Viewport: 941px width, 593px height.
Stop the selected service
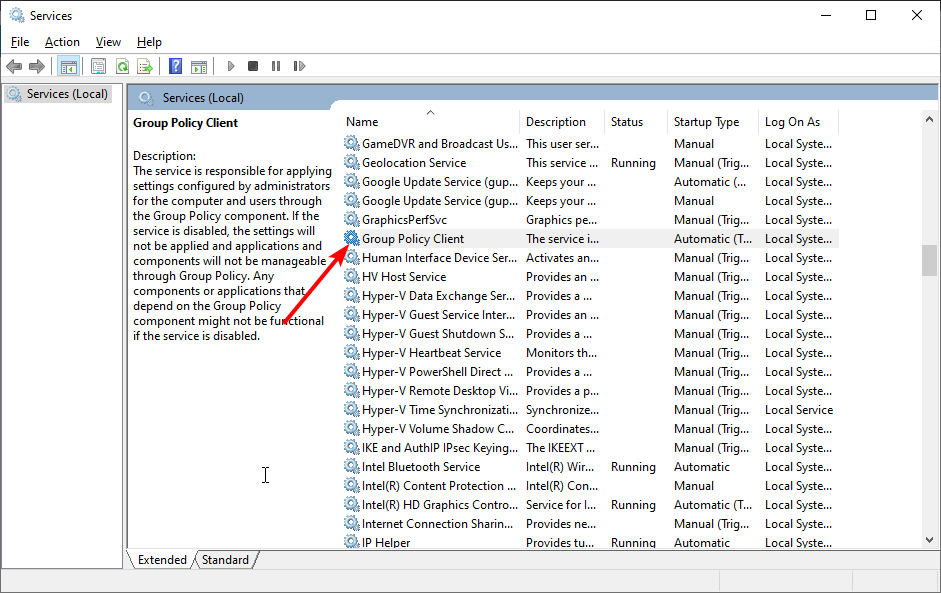click(x=252, y=65)
